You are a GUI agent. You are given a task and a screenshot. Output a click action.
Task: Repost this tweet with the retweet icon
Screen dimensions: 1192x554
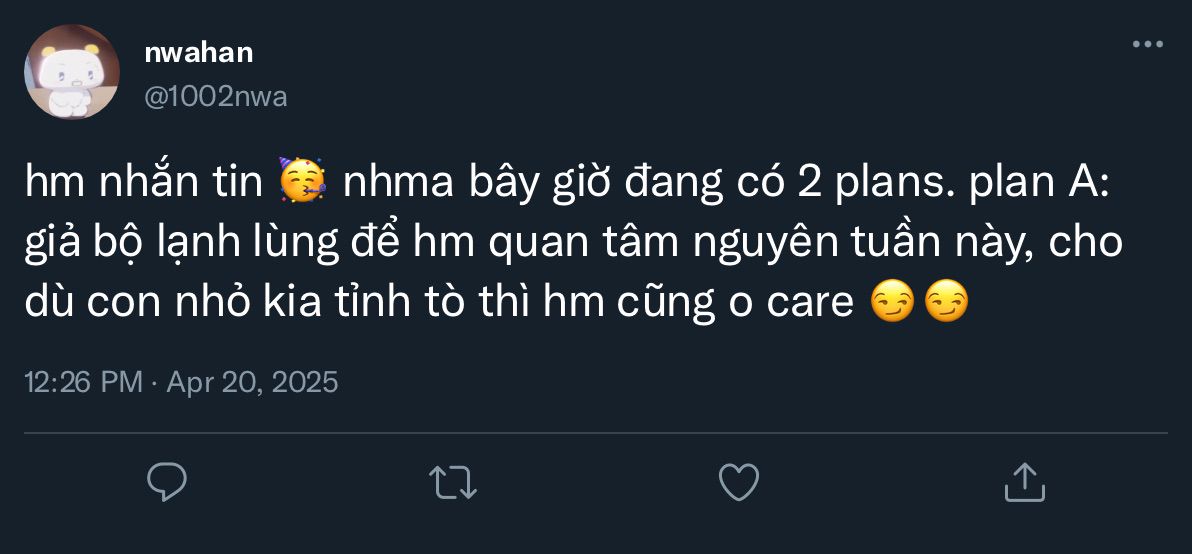(453, 482)
